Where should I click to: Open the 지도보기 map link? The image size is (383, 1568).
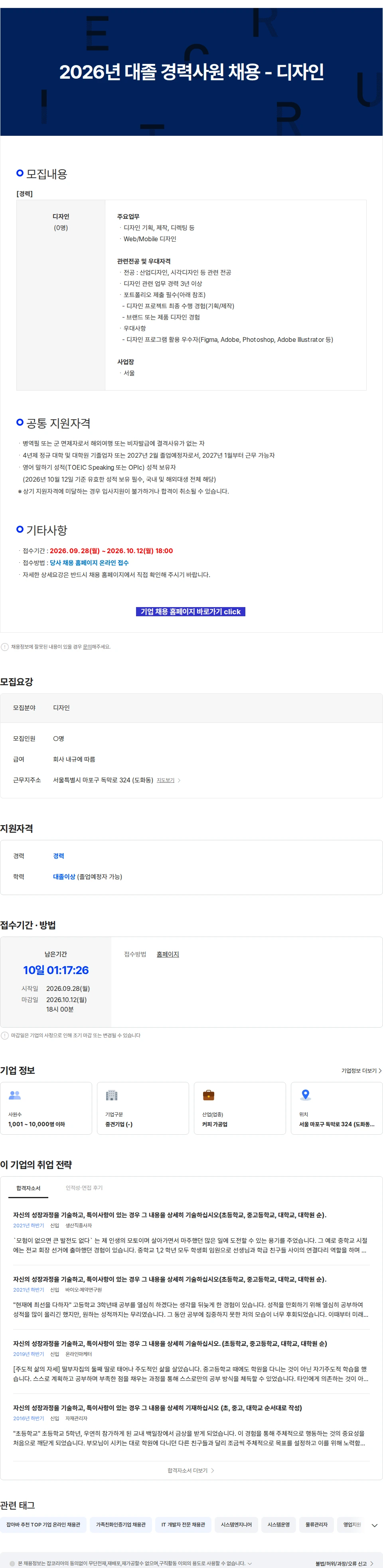165,780
